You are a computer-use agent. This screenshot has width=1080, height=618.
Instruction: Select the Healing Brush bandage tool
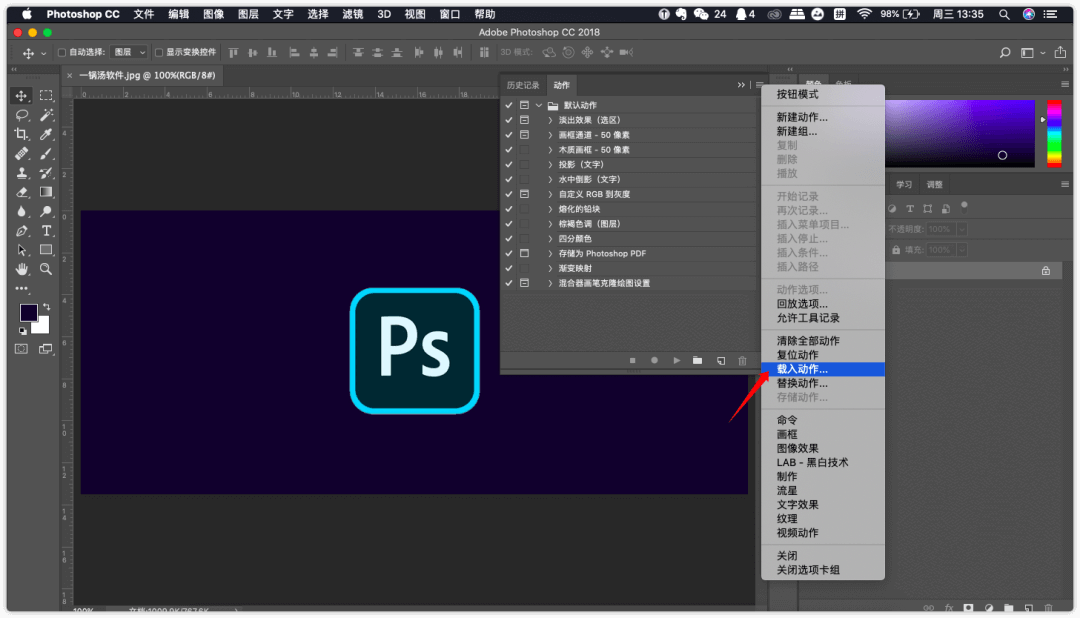click(x=21, y=154)
